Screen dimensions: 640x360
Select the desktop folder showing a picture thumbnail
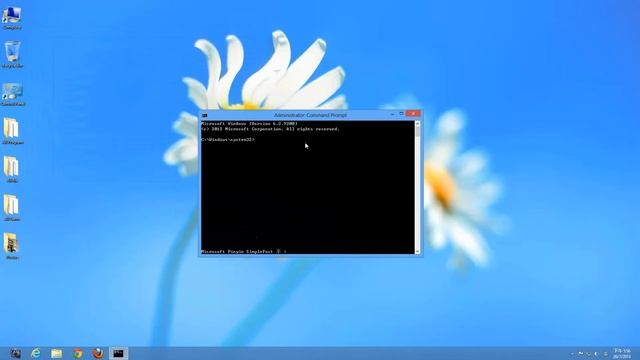click(11, 246)
